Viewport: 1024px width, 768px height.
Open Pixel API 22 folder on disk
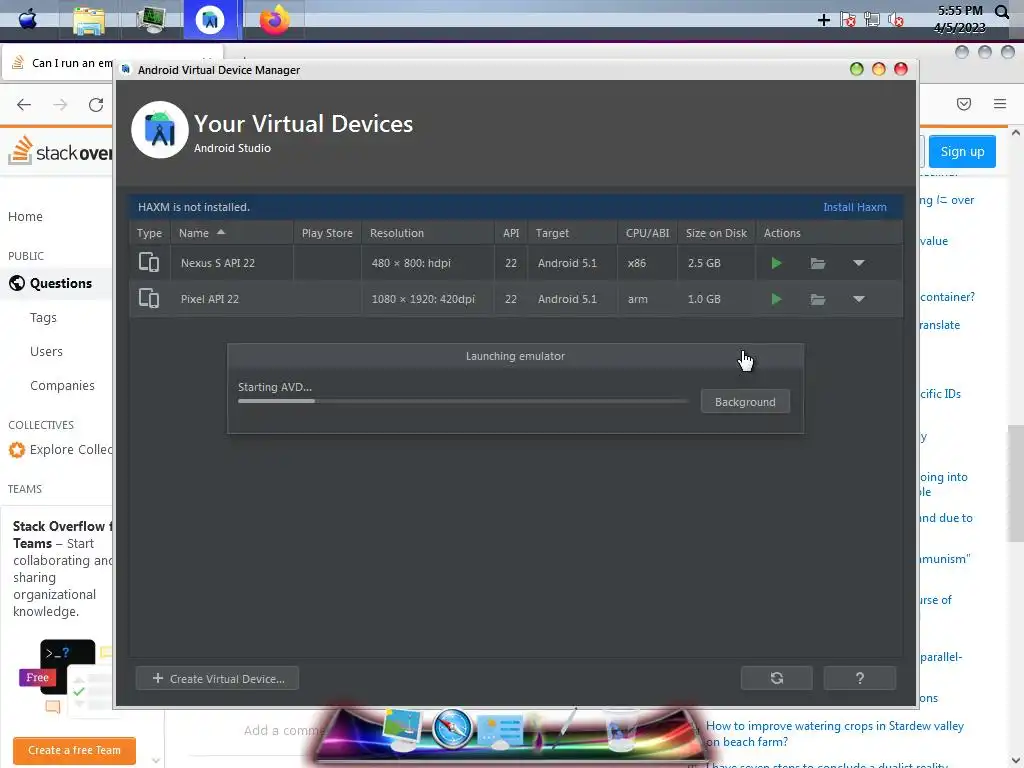point(818,299)
